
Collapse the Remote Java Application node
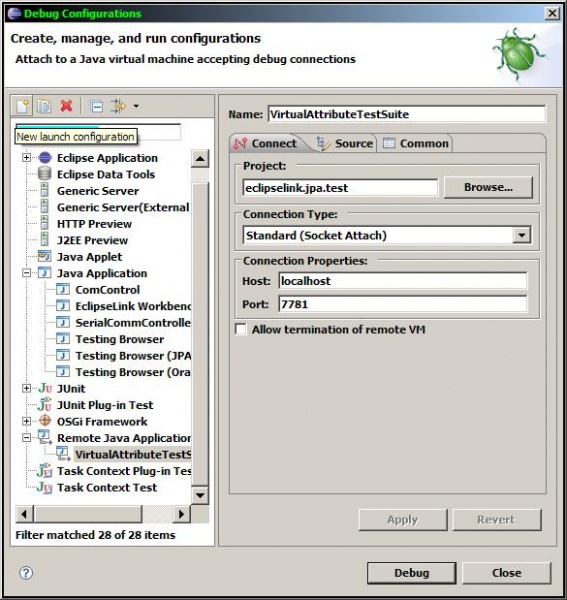point(26,437)
